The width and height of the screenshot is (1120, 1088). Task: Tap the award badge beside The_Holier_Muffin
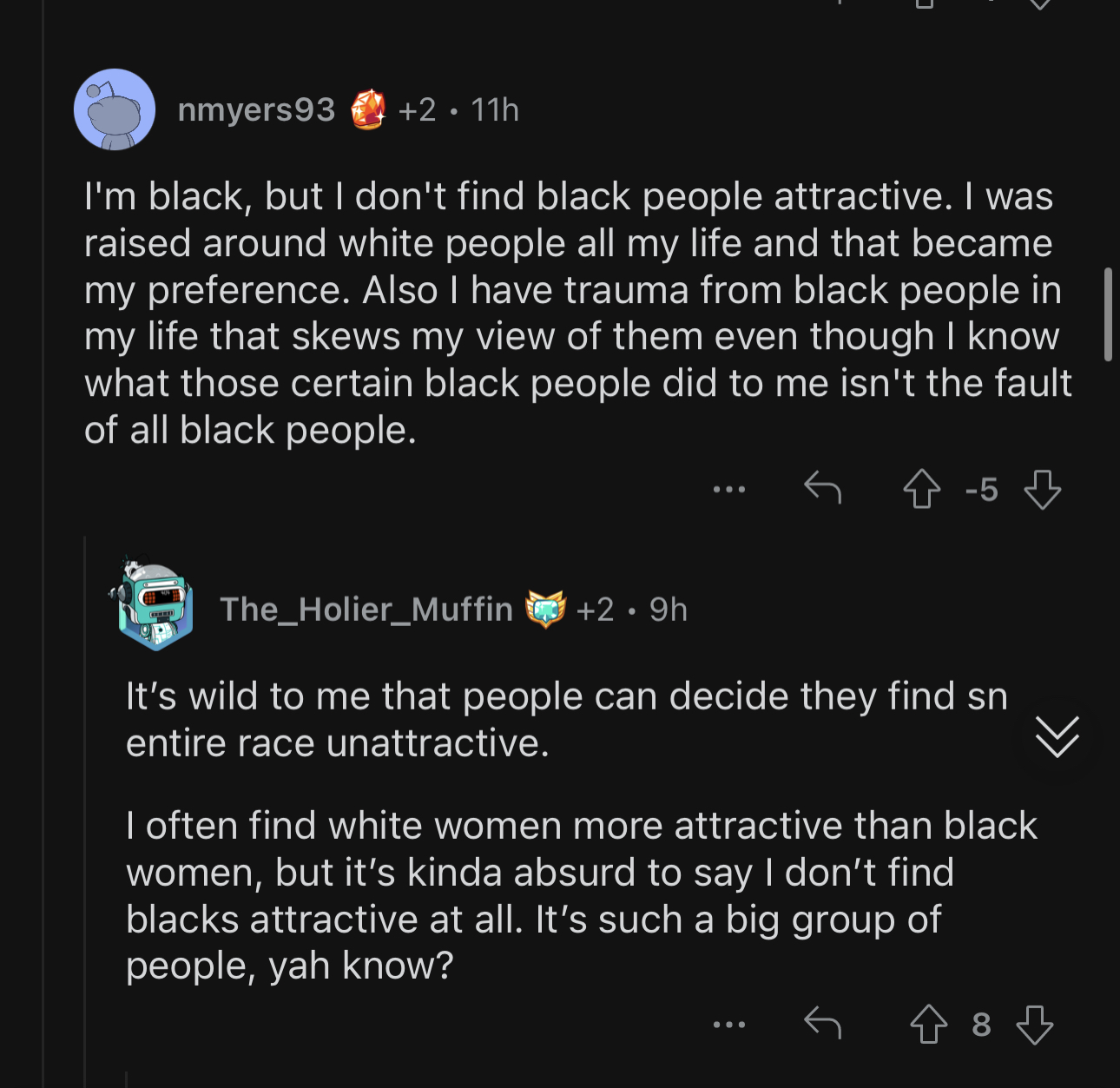pyautogui.click(x=545, y=609)
